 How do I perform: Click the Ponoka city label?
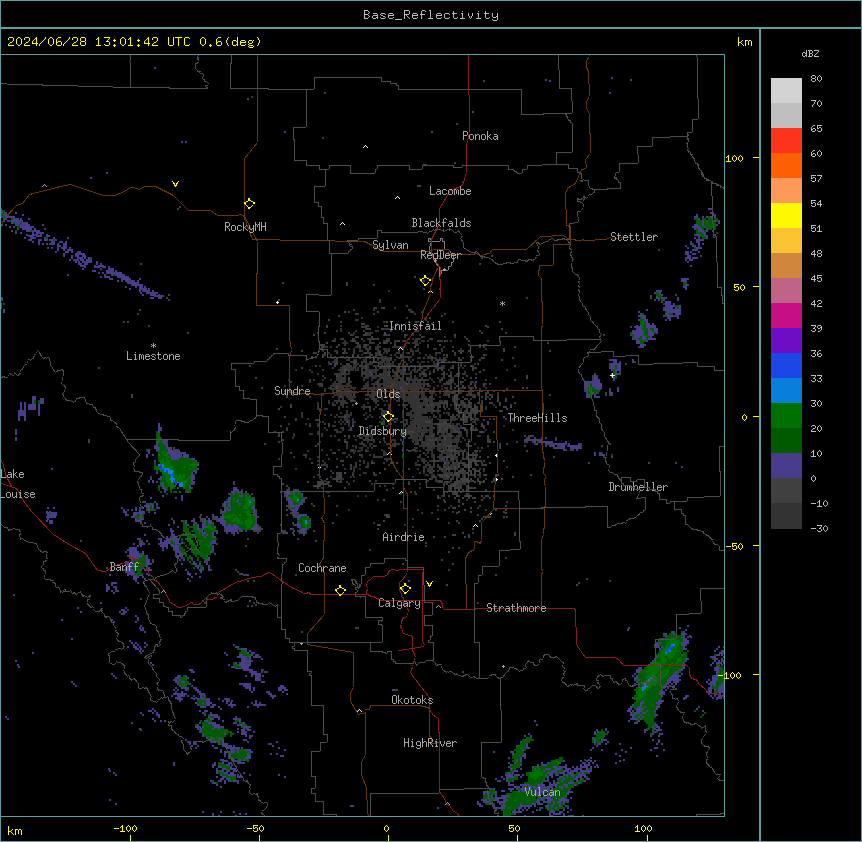[x=480, y=136]
